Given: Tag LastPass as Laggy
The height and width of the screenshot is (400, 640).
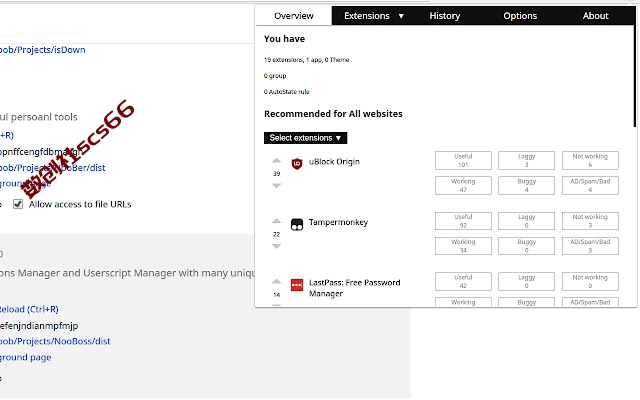Looking at the screenshot, I should click(527, 281).
